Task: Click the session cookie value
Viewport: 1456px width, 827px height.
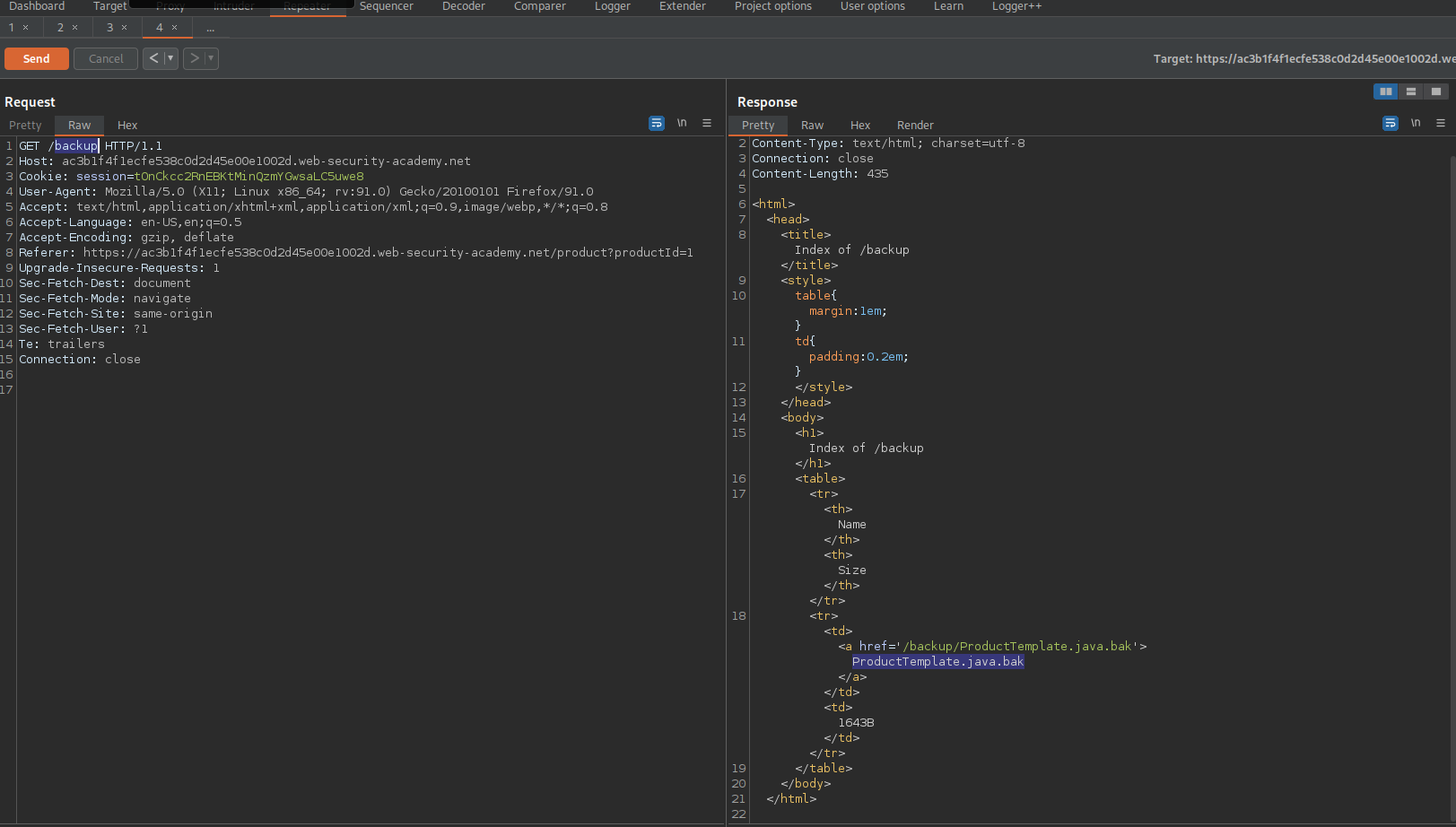Action: 248,177
